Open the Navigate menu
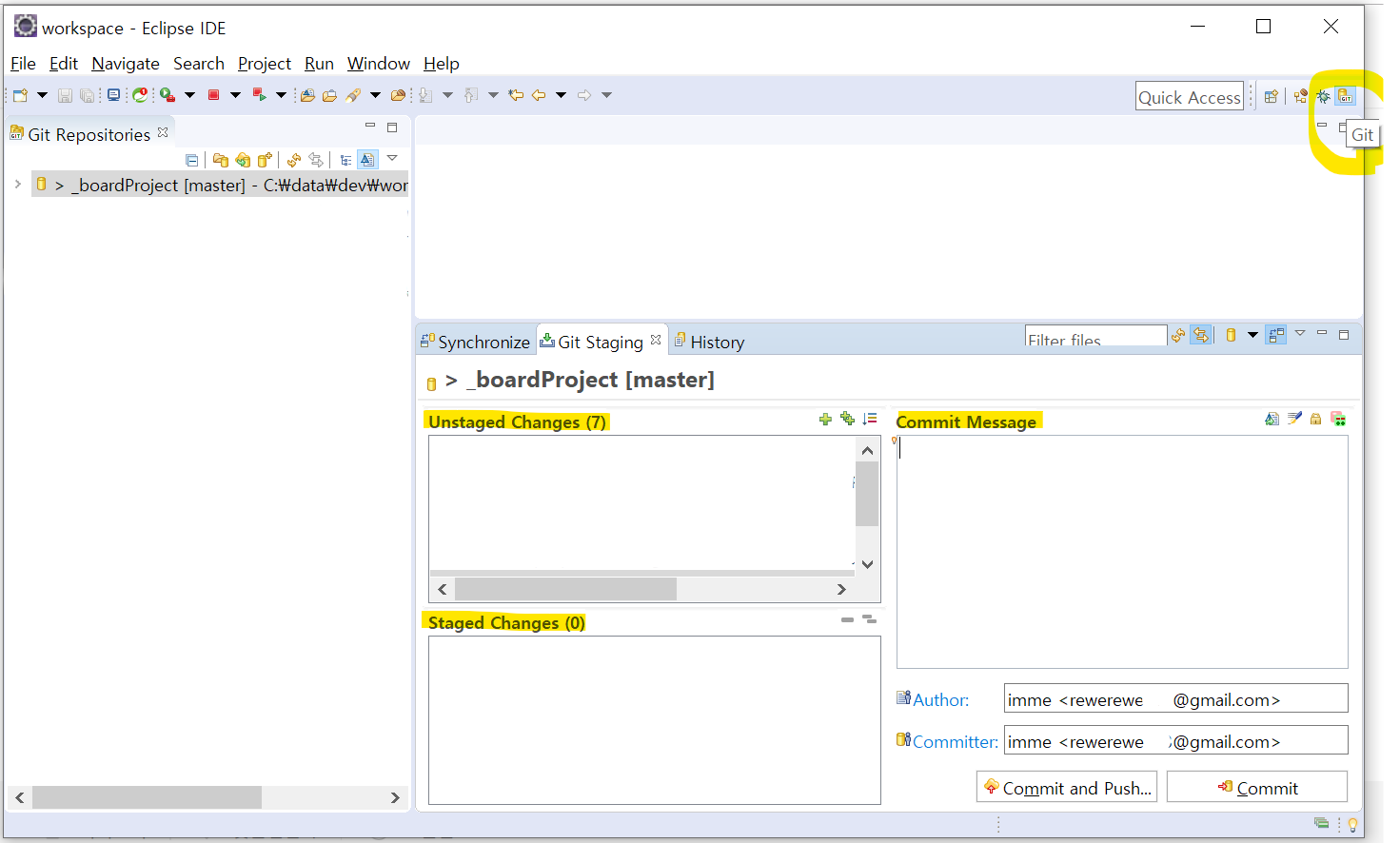1400x843 pixels. [x=126, y=64]
